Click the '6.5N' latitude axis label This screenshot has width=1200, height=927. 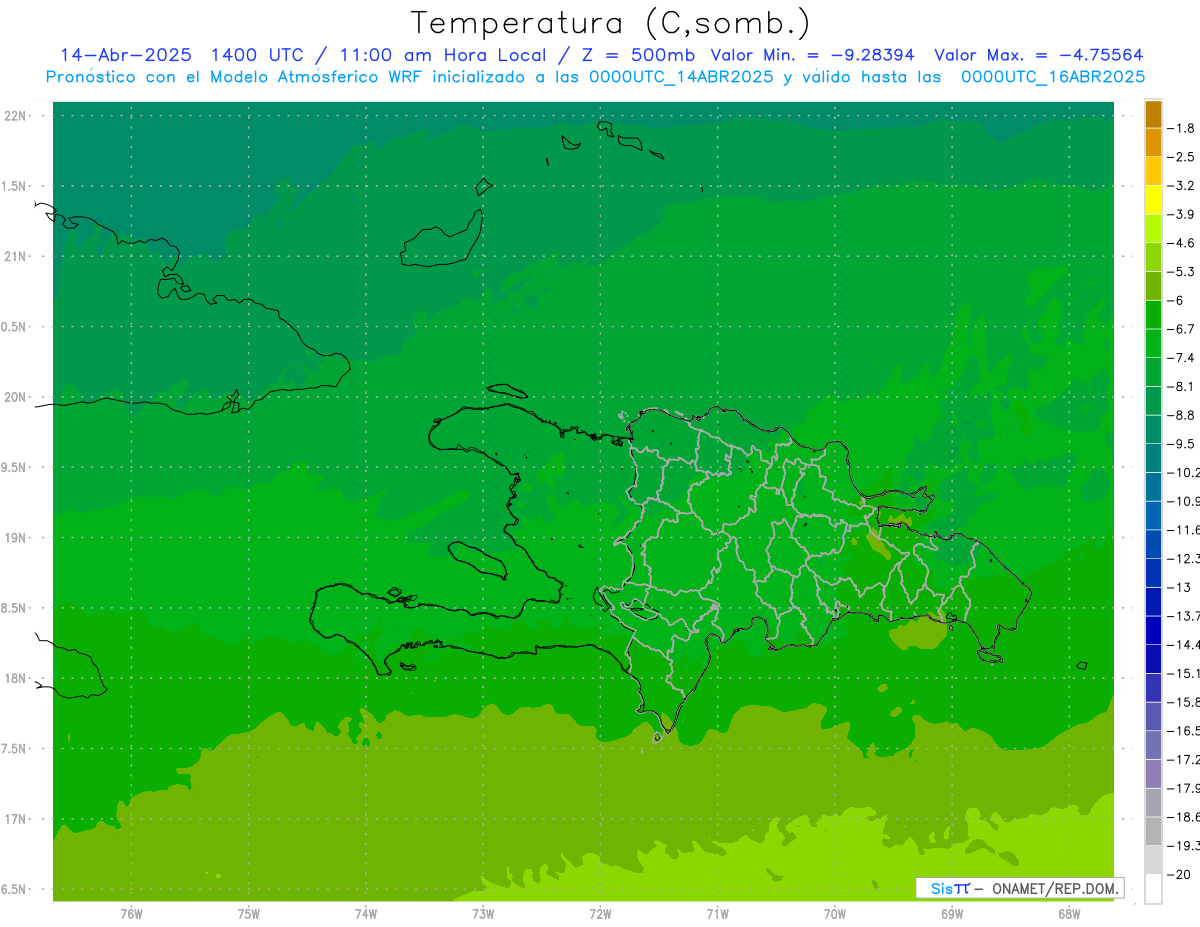pyautogui.click(x=15, y=890)
